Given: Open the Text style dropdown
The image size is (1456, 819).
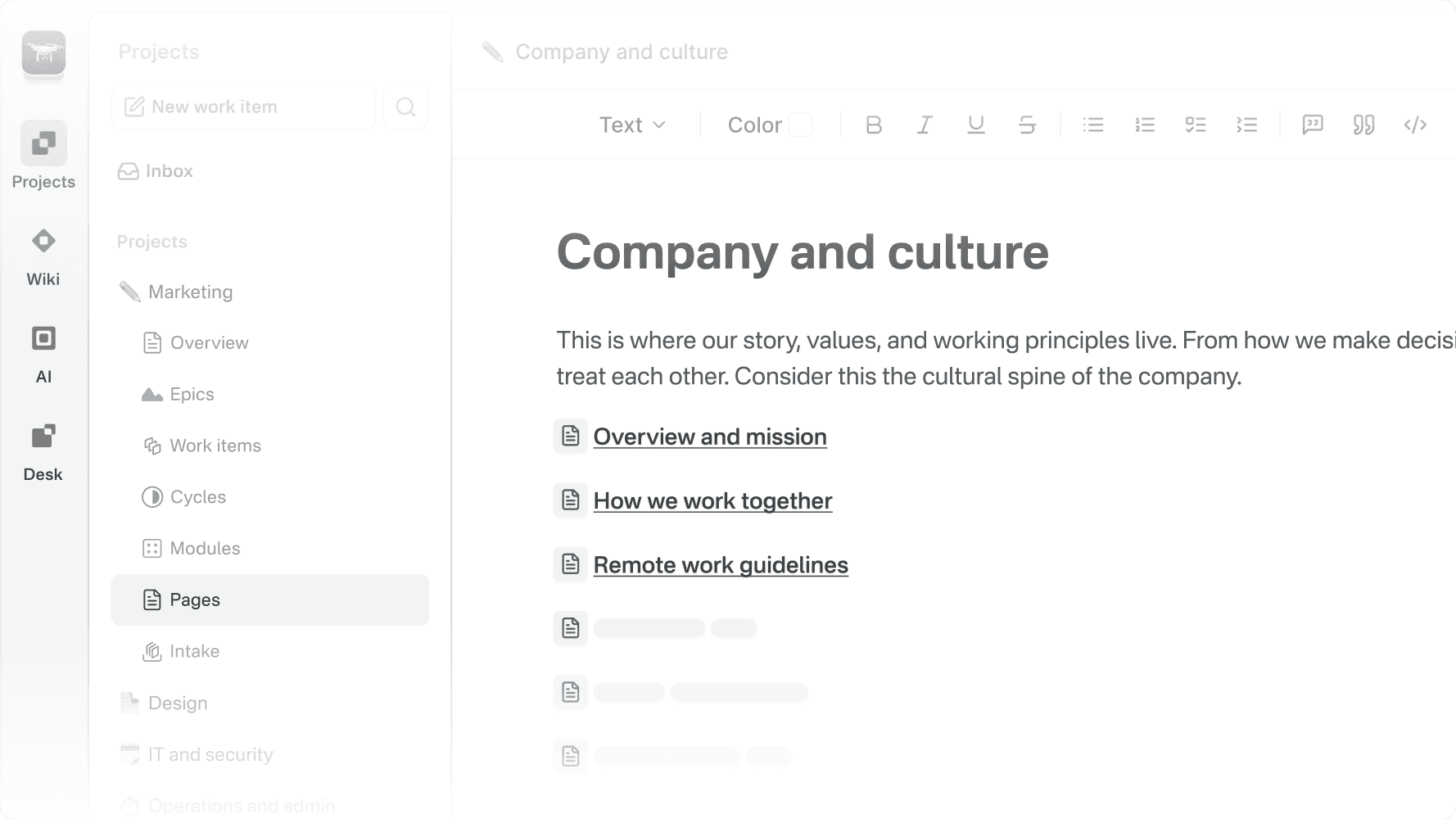Looking at the screenshot, I should [x=632, y=124].
